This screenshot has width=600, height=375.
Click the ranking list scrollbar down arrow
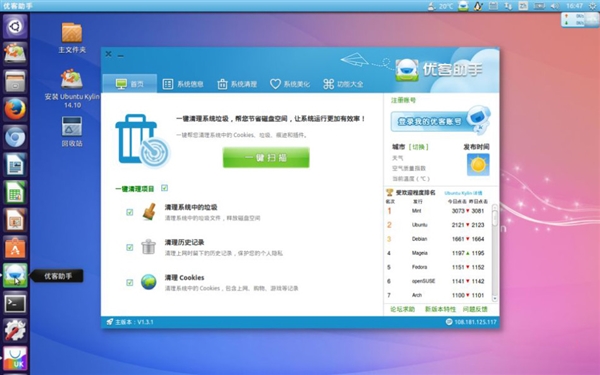click(x=494, y=298)
